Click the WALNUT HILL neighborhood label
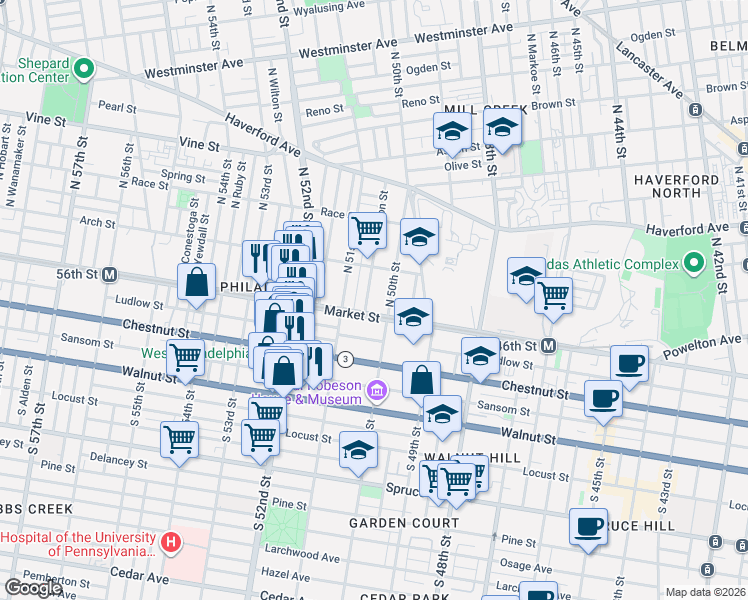 (472, 458)
